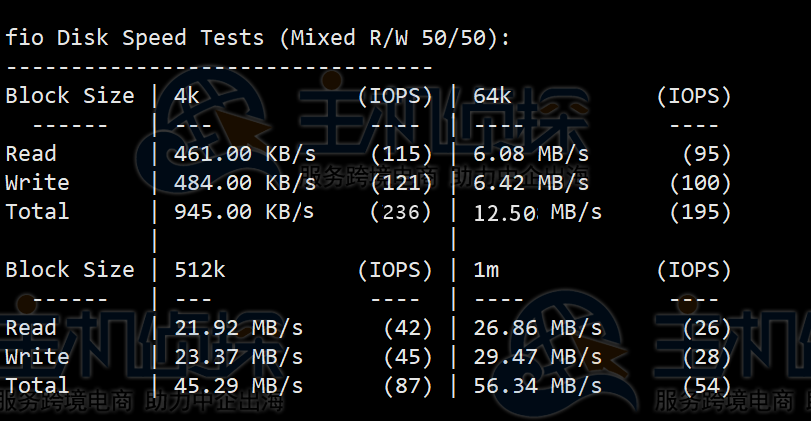Select the 64k column header
Image resolution: width=811 pixels, height=421 pixels.
pos(493,96)
